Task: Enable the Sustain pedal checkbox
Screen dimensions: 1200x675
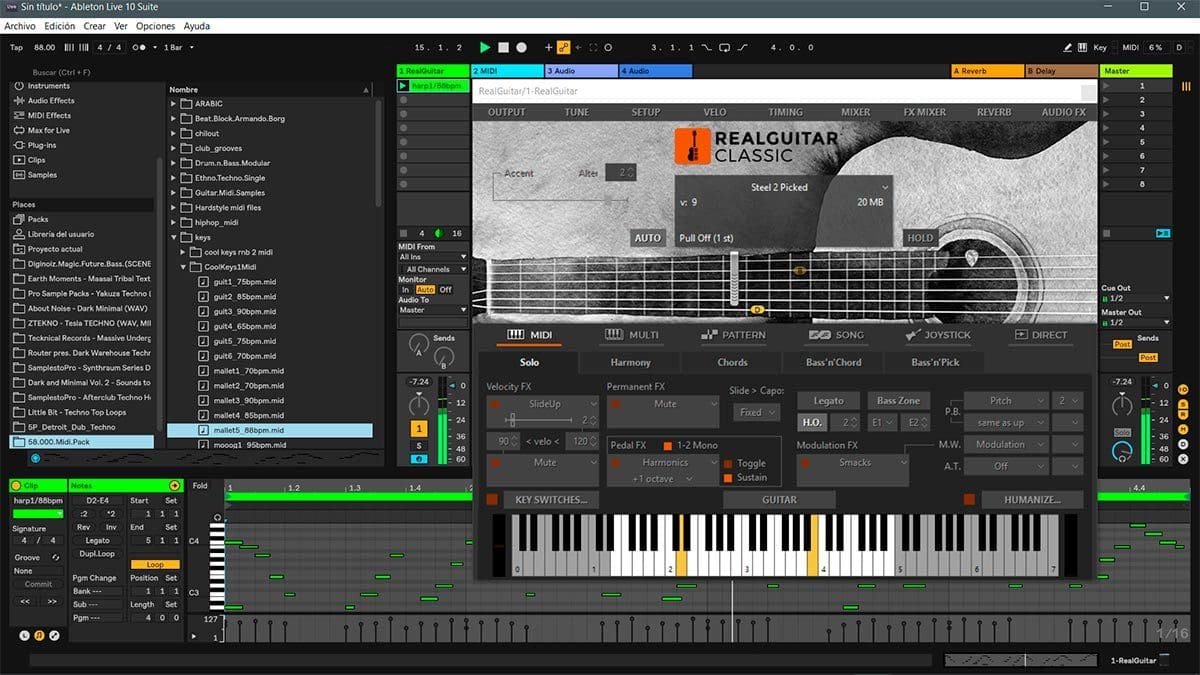Action: (x=728, y=478)
